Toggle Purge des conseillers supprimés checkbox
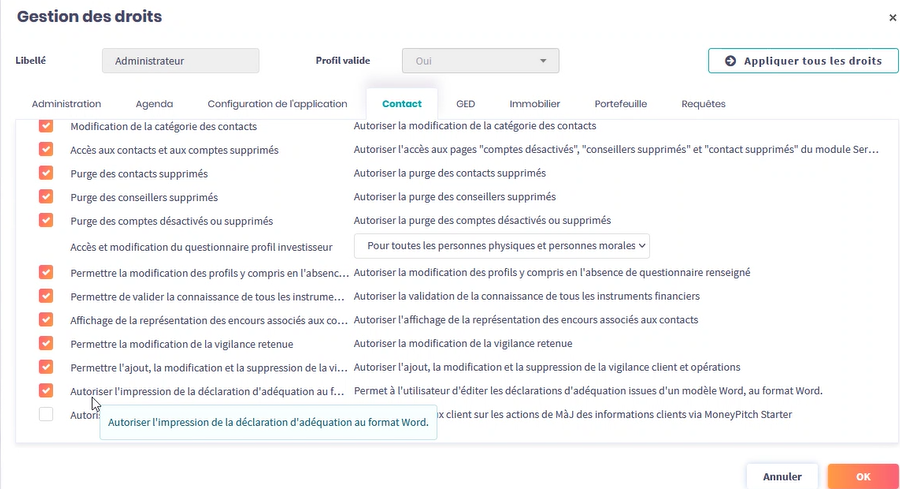 click(x=46, y=197)
